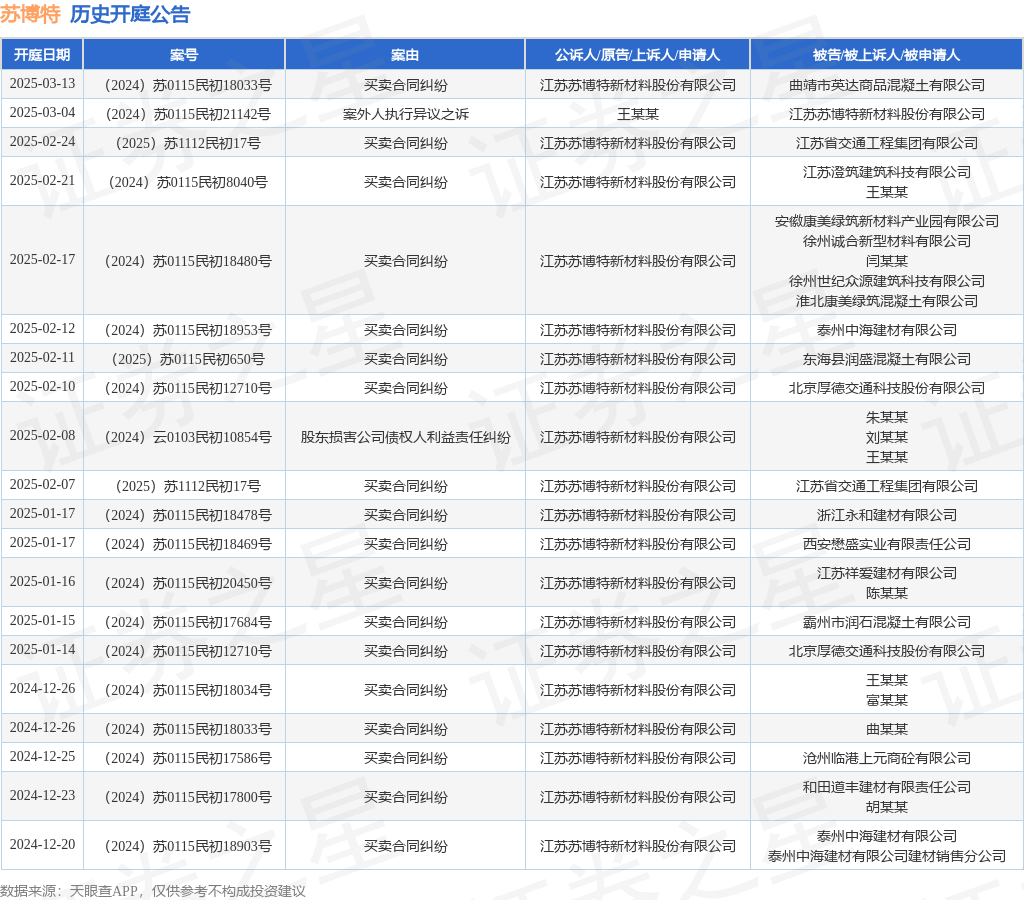Select the date 2025-01-14

click(42, 649)
